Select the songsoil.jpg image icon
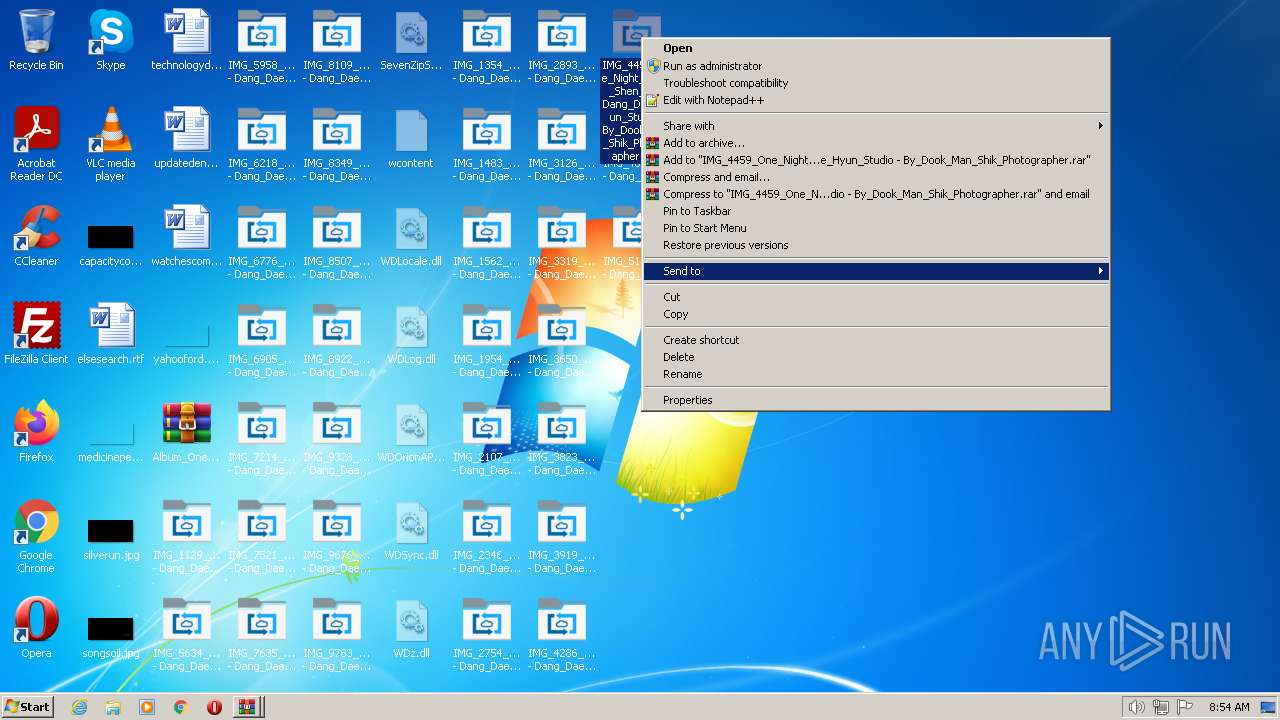The image size is (1280, 720). [110, 634]
